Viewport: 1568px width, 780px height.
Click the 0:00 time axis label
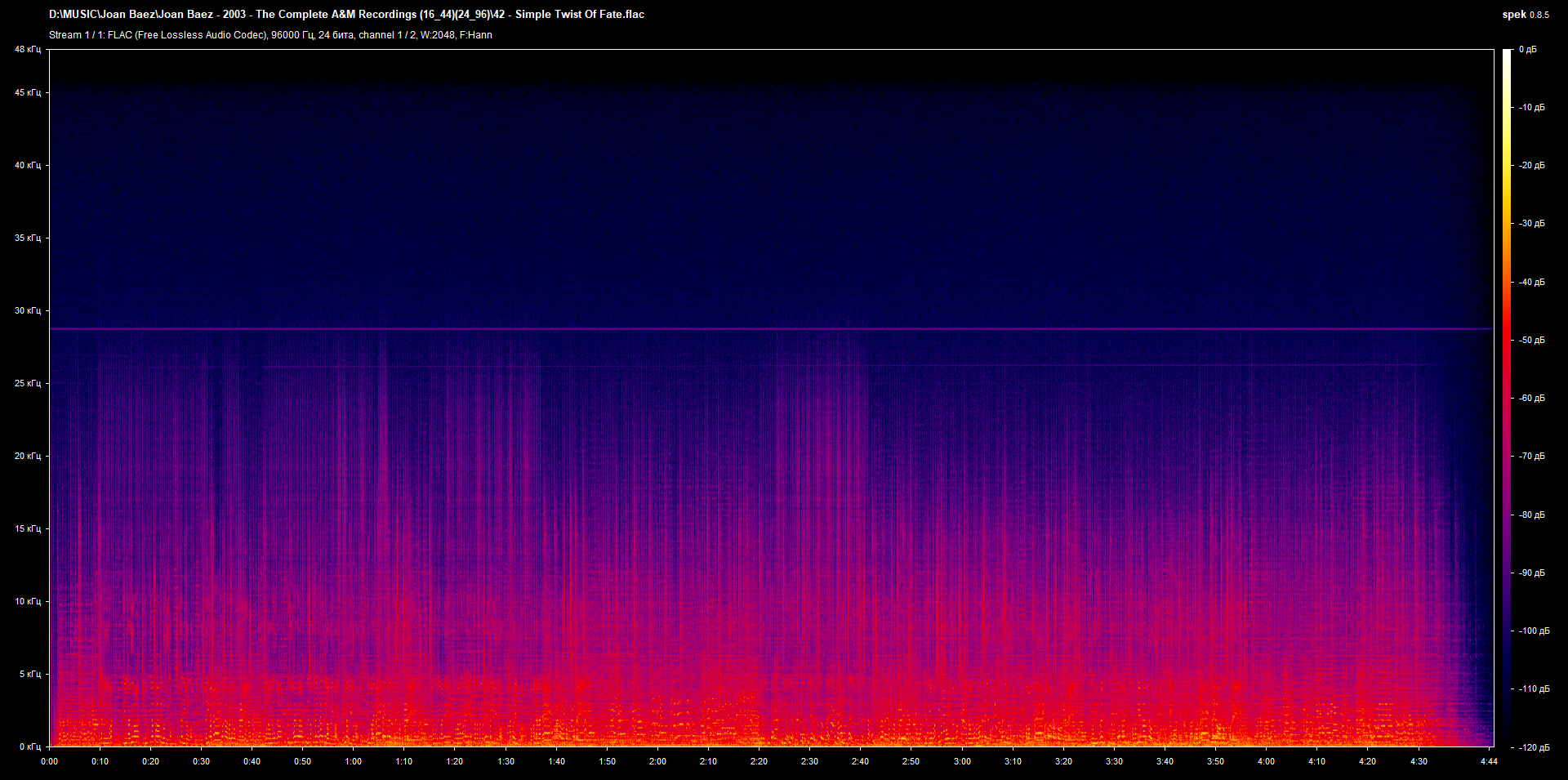coord(50,762)
